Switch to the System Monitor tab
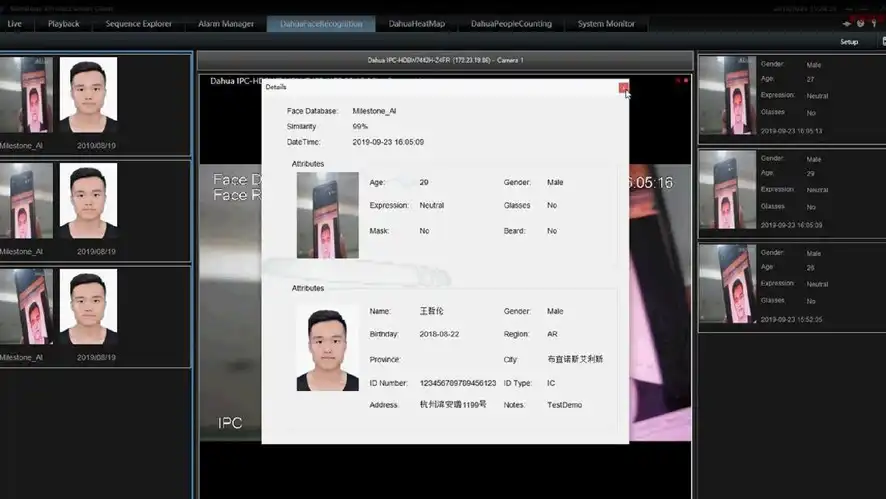Screen dimensions: 886x499 pos(606,23)
